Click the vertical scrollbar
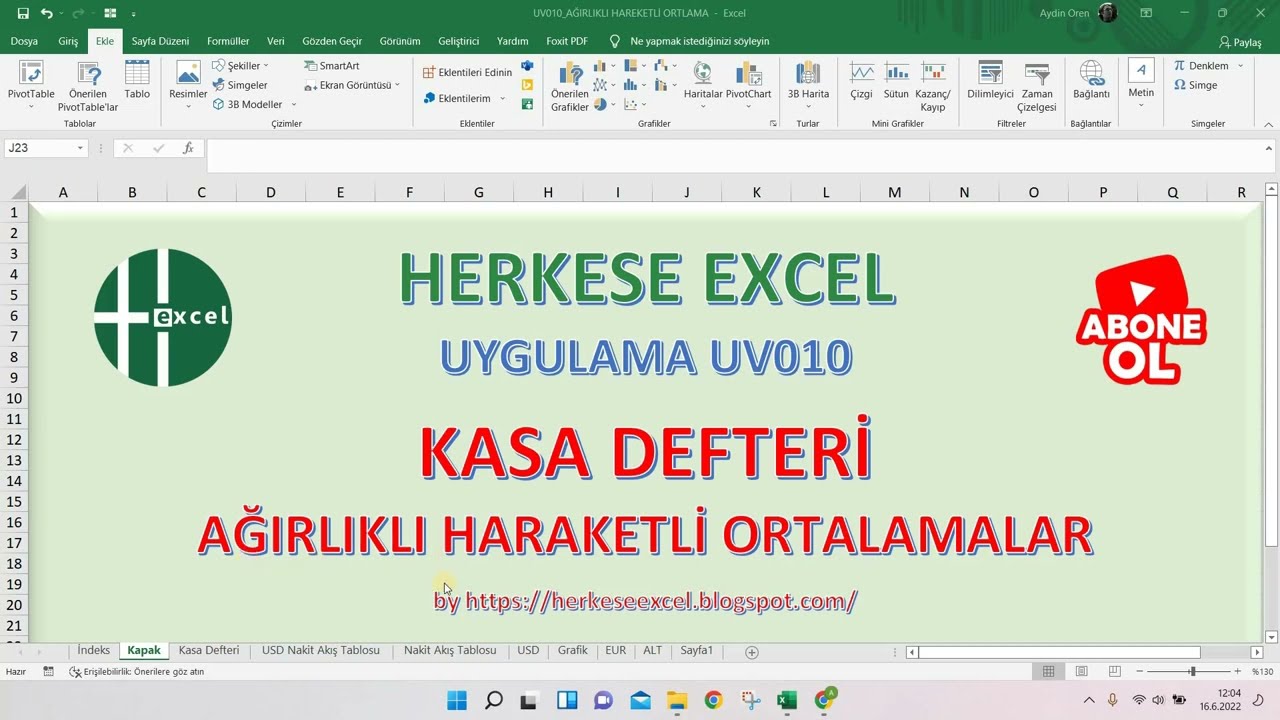 [x=1271, y=370]
